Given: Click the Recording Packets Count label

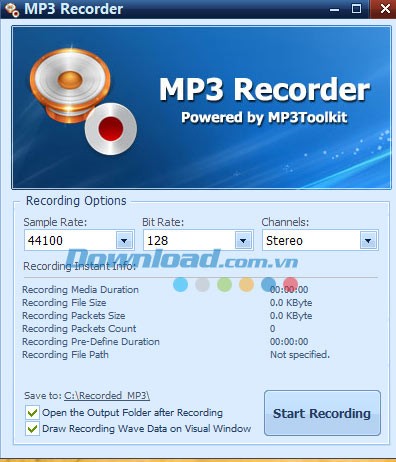Looking at the screenshot, I should [79, 328].
